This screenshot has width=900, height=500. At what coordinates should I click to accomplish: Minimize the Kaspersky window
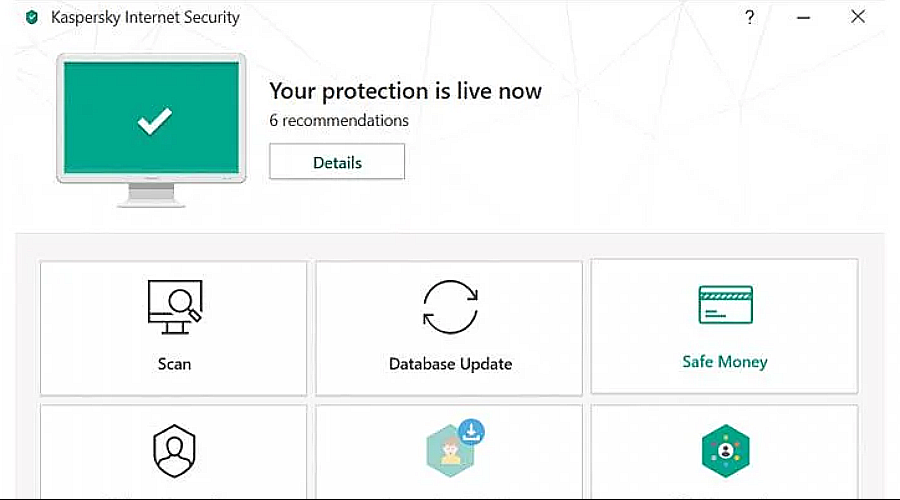coord(804,17)
